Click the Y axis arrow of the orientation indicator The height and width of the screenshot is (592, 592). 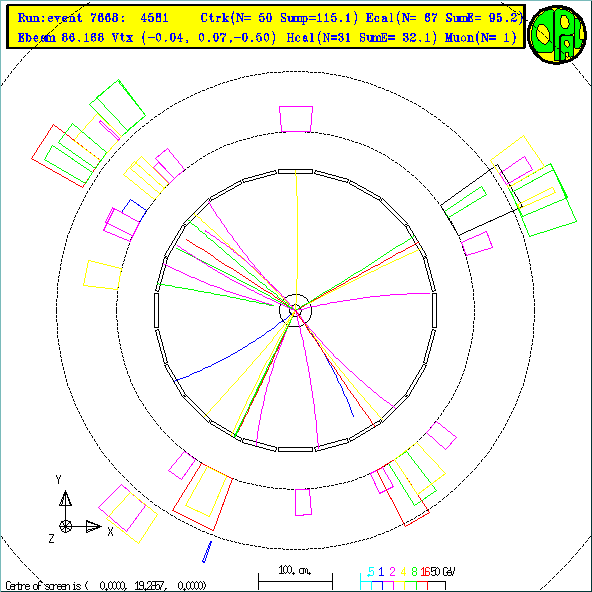65,498
